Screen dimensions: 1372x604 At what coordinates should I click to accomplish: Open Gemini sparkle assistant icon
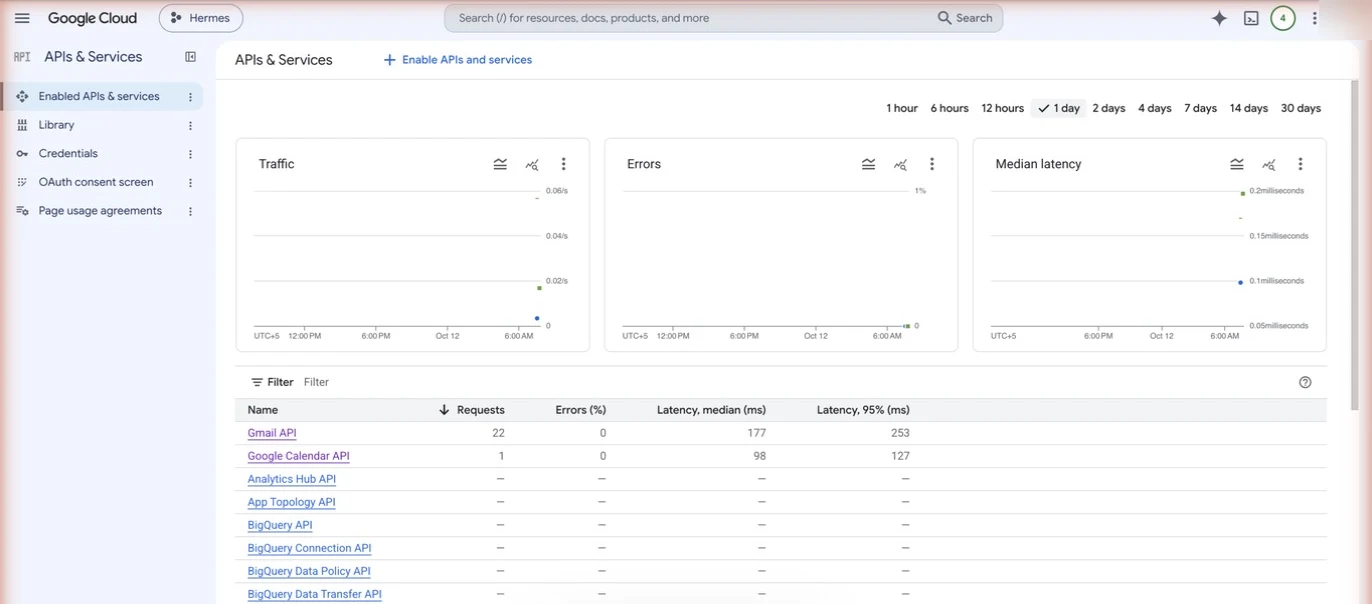point(1219,18)
